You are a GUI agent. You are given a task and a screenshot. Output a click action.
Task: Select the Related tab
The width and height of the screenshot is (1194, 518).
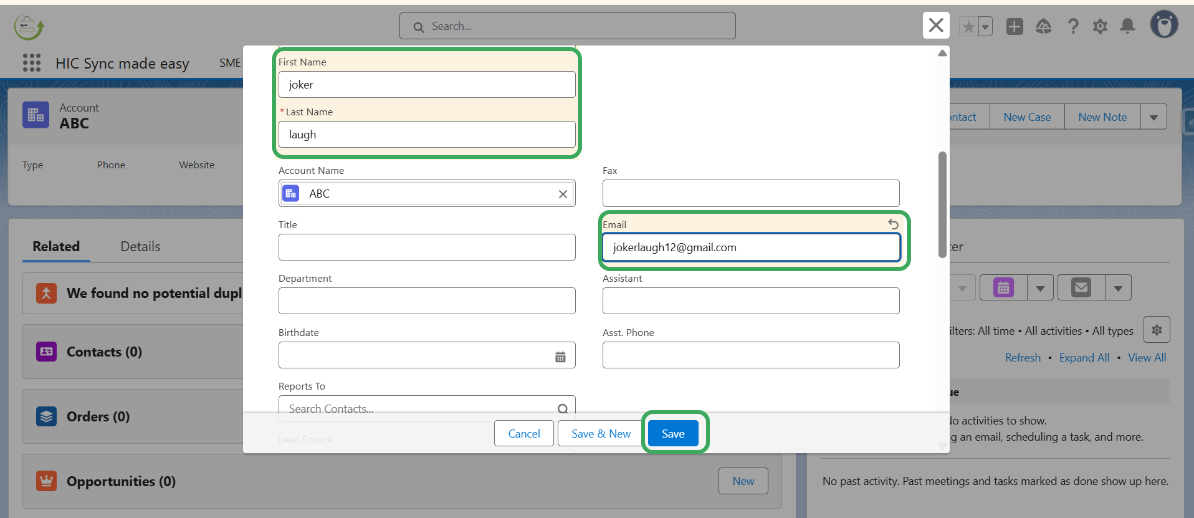(x=56, y=246)
